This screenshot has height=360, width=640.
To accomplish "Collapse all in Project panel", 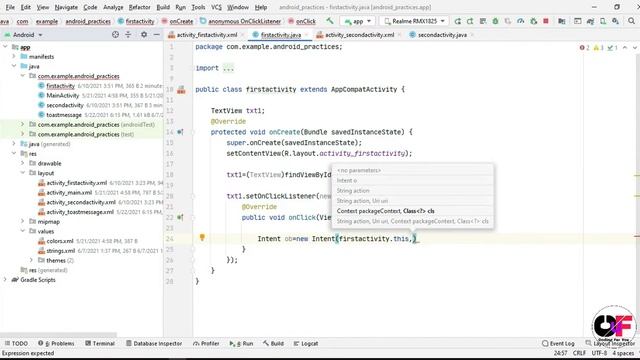I will [x=128, y=35].
